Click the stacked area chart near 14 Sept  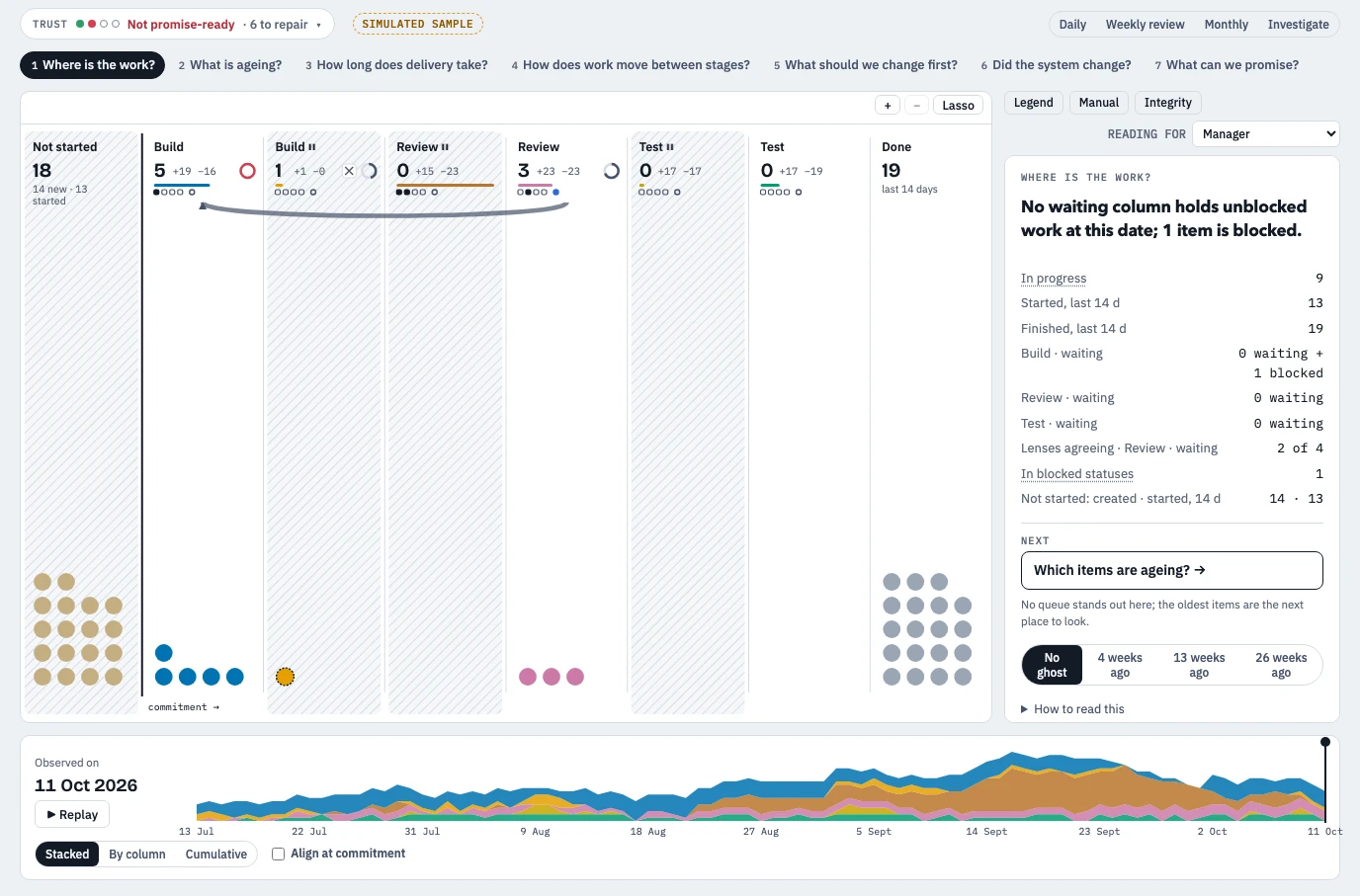[x=986, y=790]
